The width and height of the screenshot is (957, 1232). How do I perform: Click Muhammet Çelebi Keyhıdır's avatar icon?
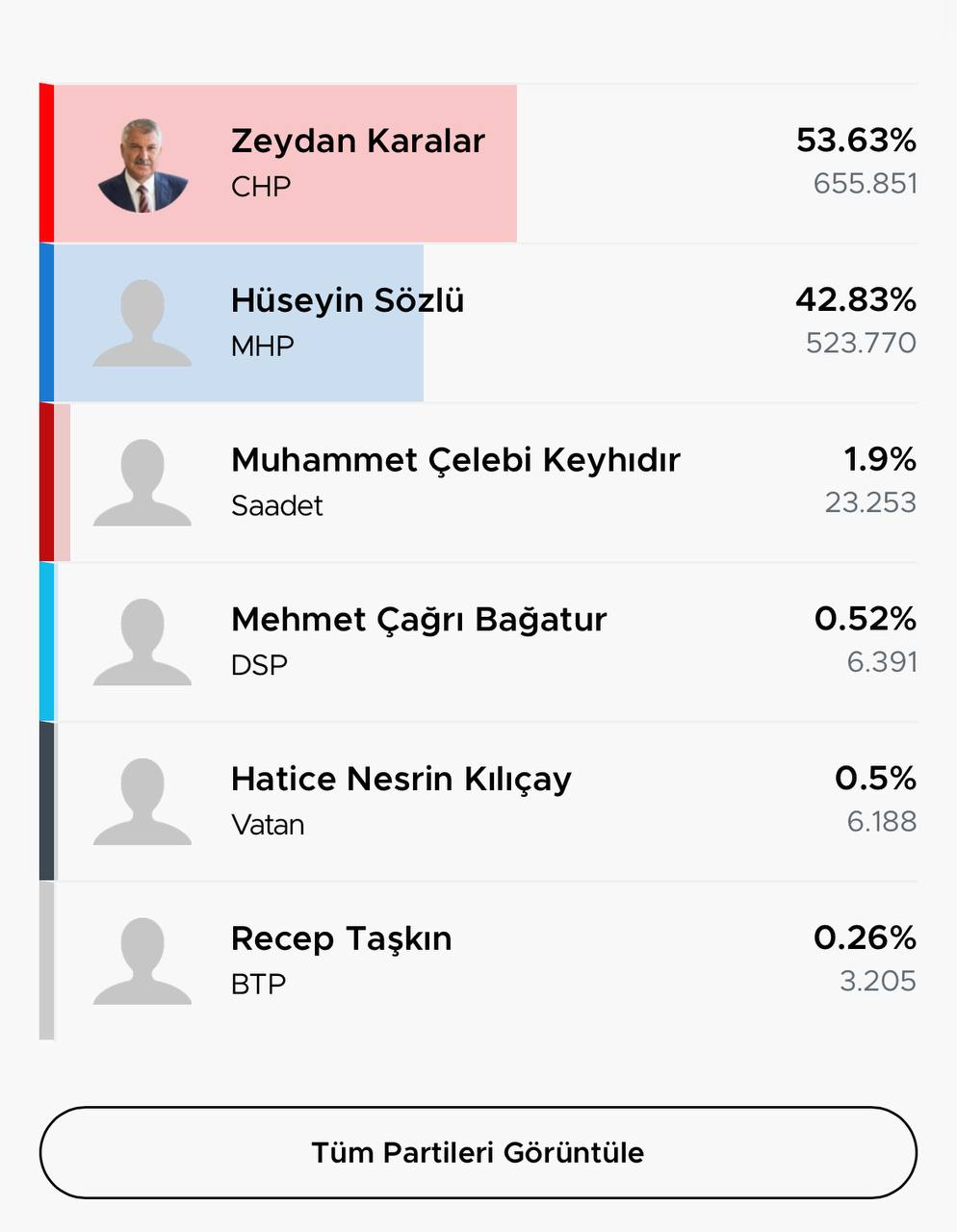(142, 483)
